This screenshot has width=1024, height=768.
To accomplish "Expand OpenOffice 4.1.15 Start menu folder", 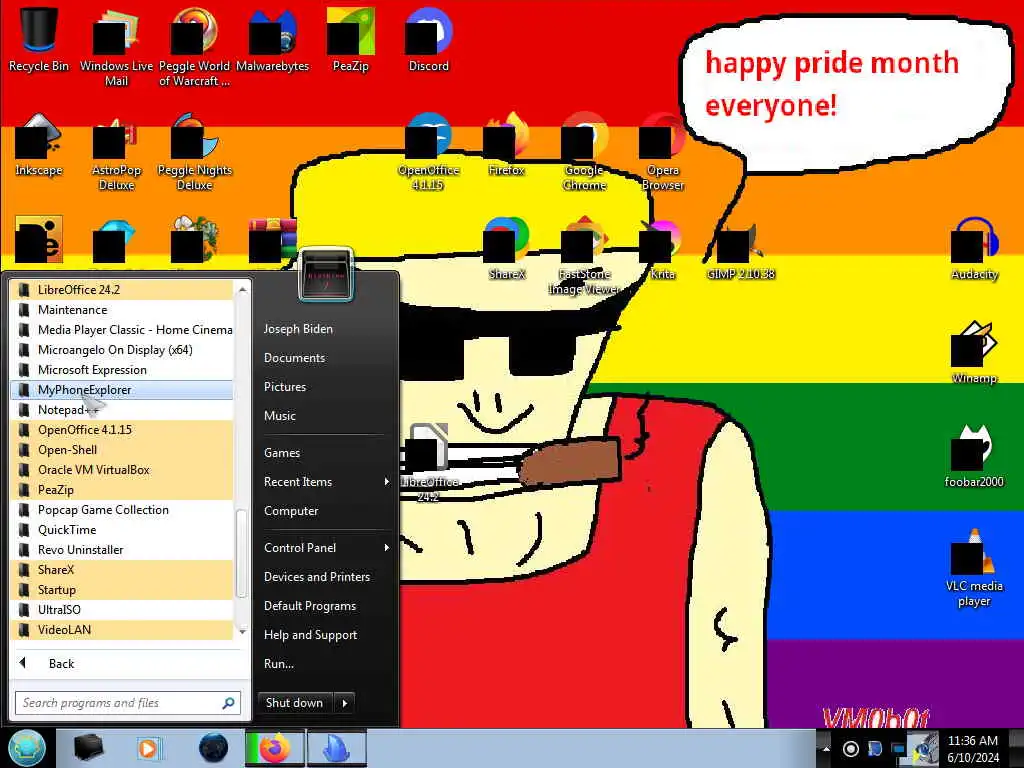I will point(121,430).
